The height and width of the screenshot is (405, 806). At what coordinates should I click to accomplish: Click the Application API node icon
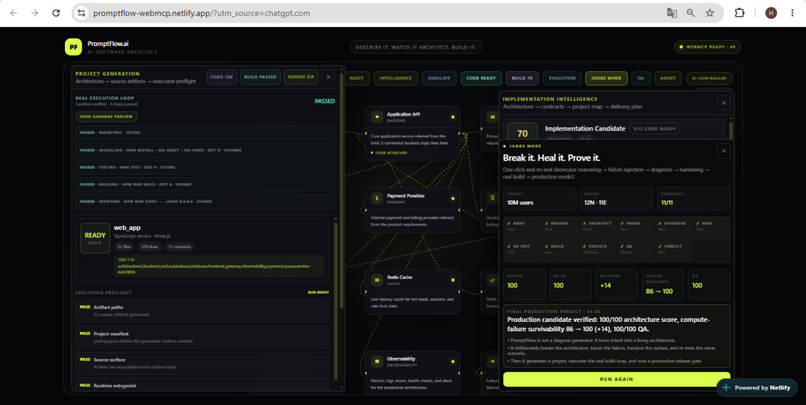[377, 117]
